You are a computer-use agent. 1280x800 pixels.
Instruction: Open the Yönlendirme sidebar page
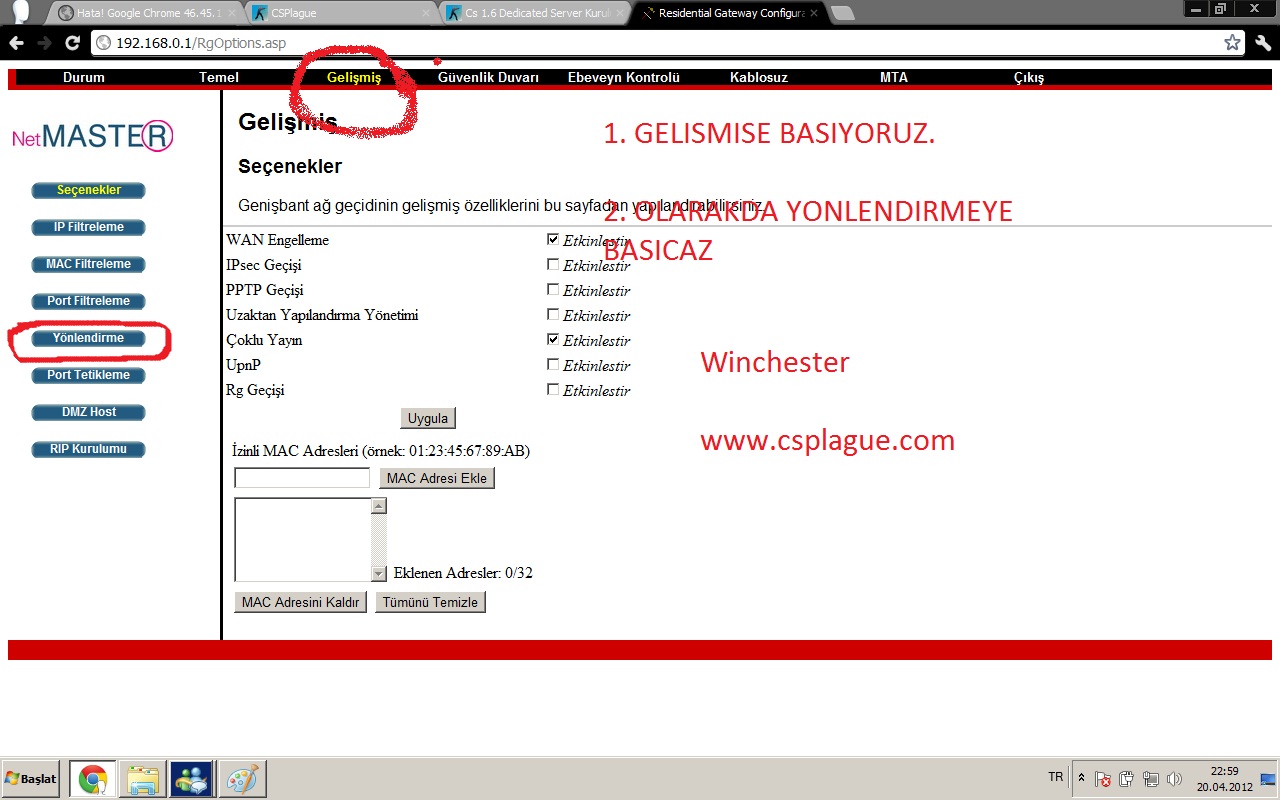(89, 339)
